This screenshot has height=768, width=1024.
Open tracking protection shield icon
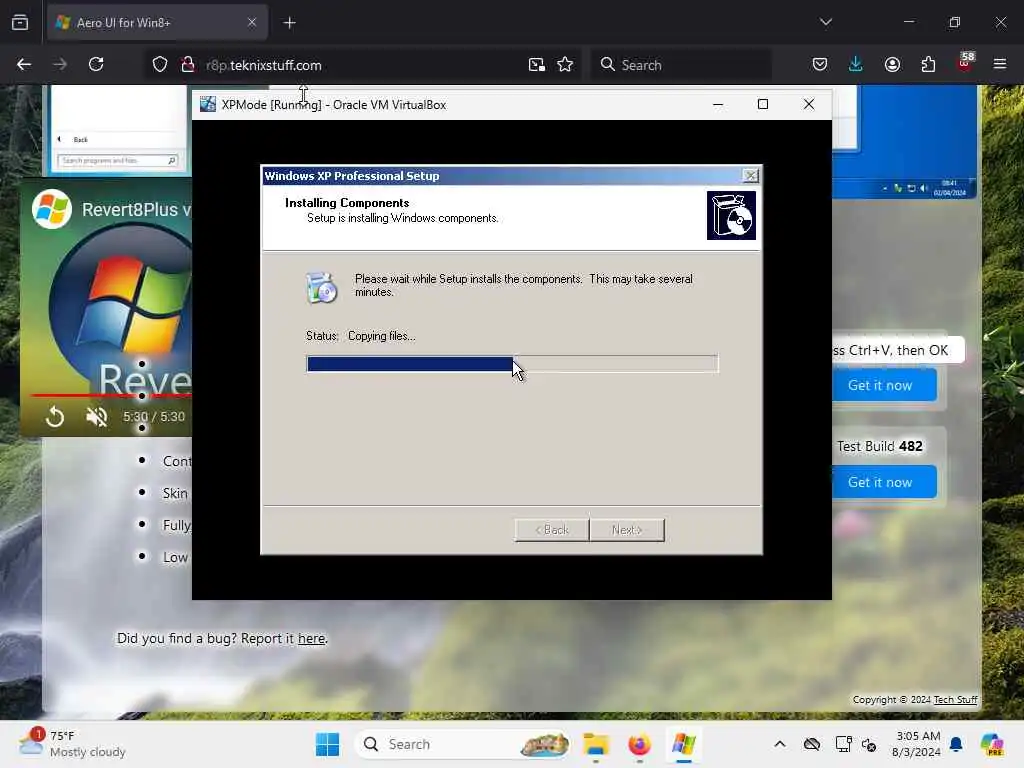pyautogui.click(x=160, y=65)
